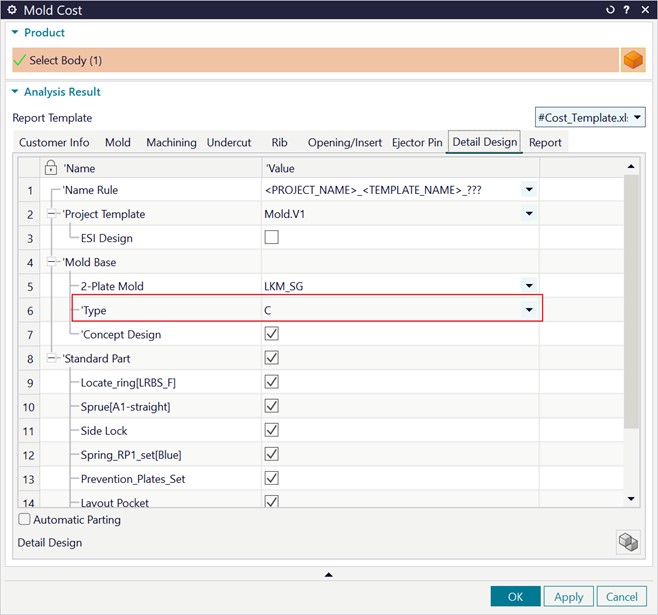Click the scrollbar down arrow

(x=631, y=498)
